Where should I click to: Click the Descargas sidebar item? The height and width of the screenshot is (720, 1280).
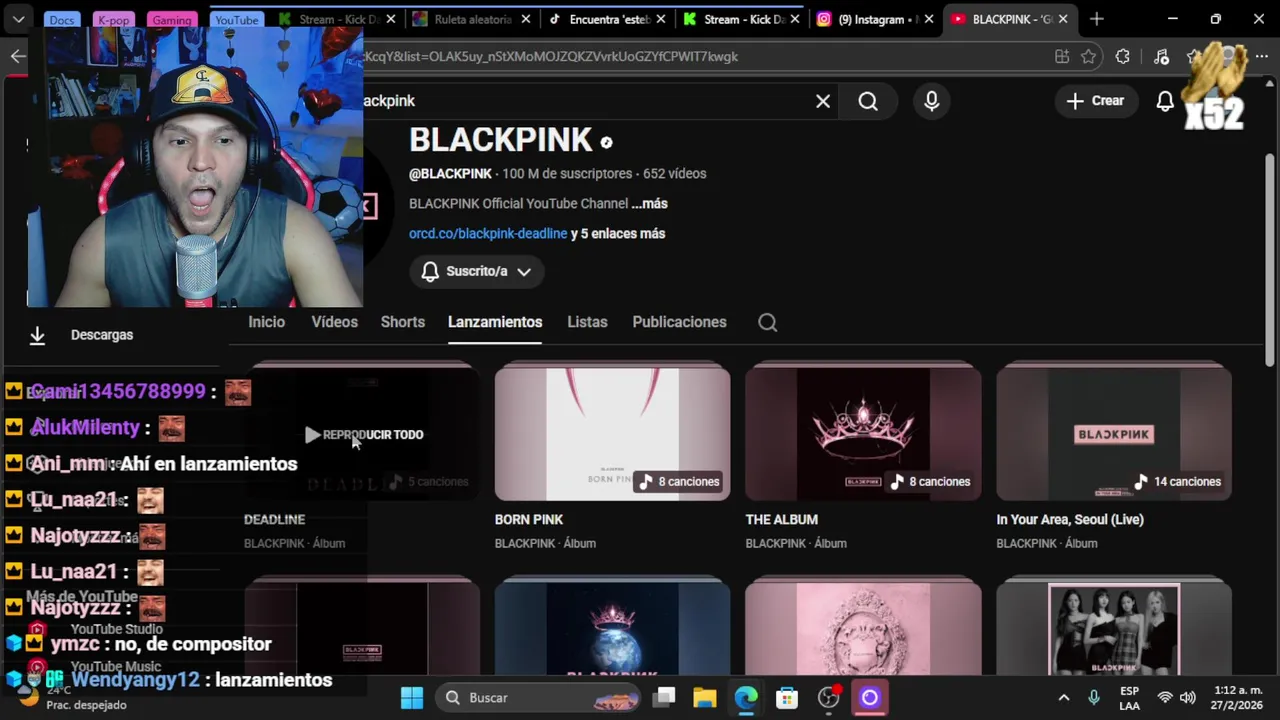[102, 335]
